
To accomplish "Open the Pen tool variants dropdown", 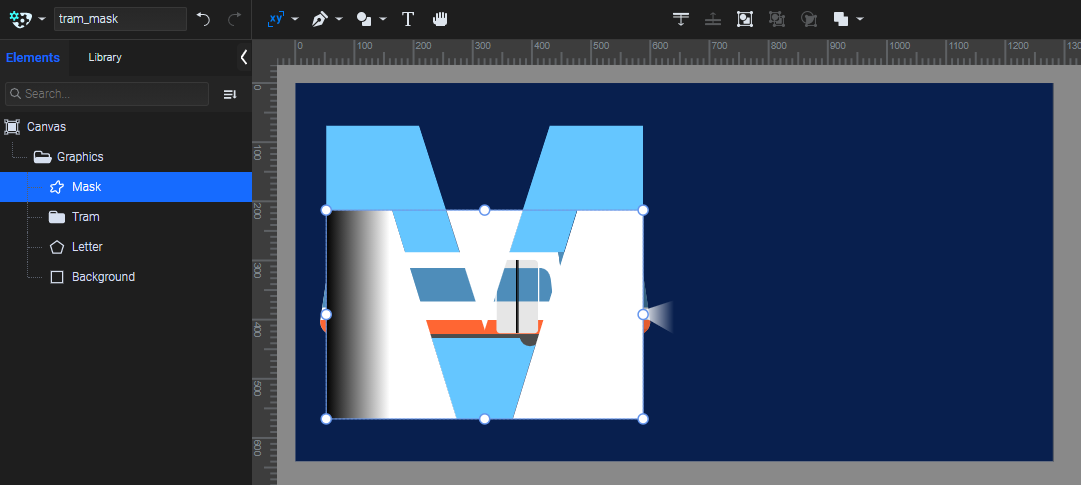I will 339,19.
